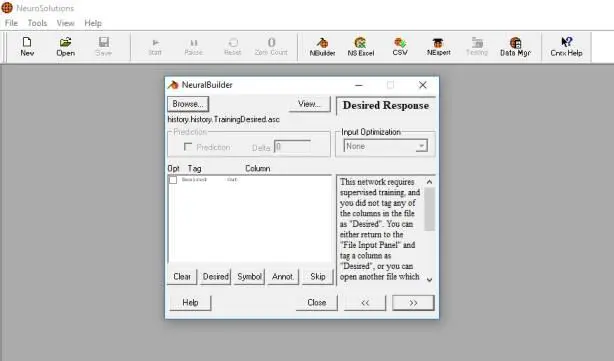This screenshot has height=361, width=614.
Task: Open the NS Excel tool
Action: click(x=360, y=47)
